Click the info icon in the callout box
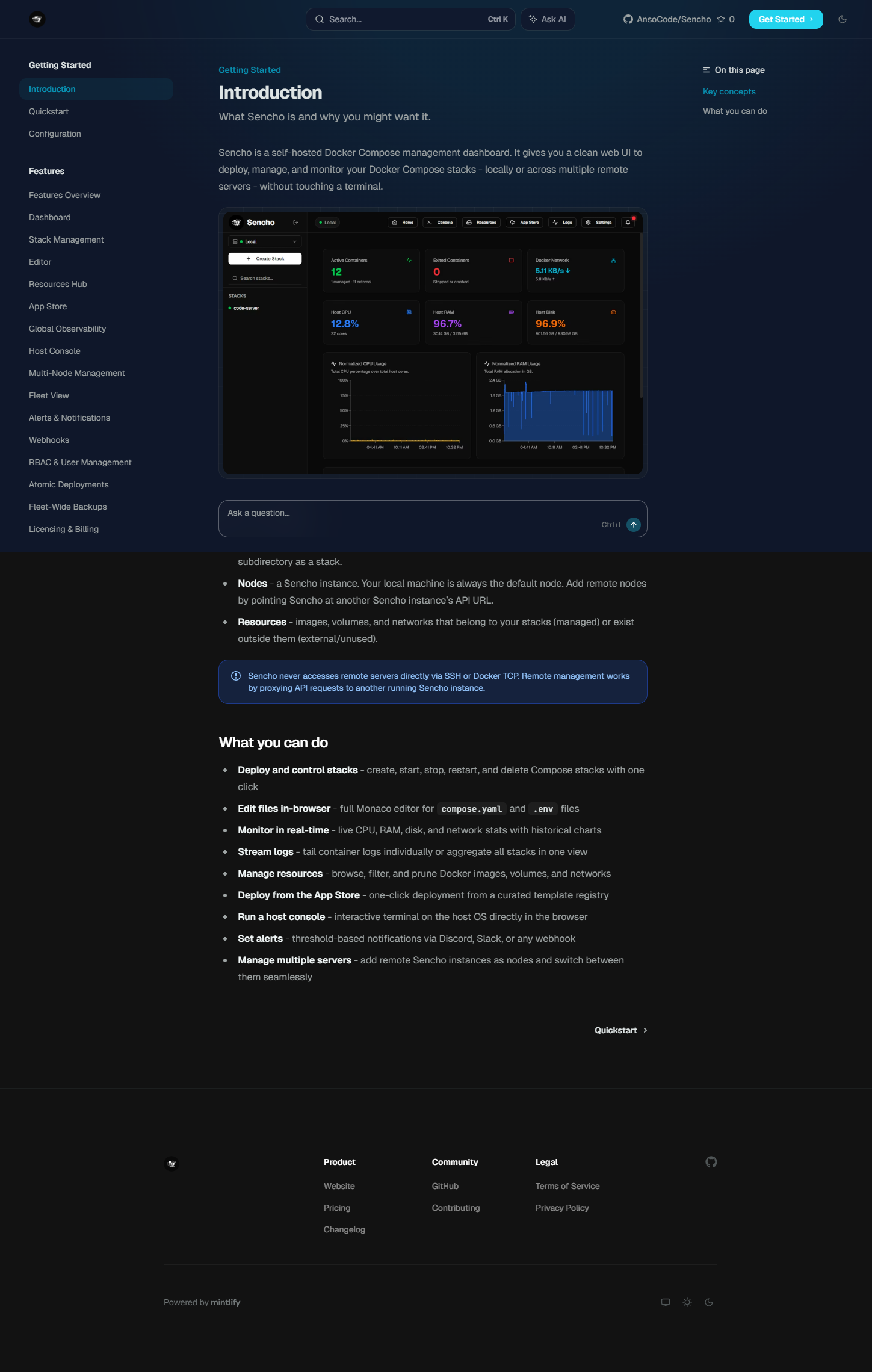 click(x=236, y=676)
